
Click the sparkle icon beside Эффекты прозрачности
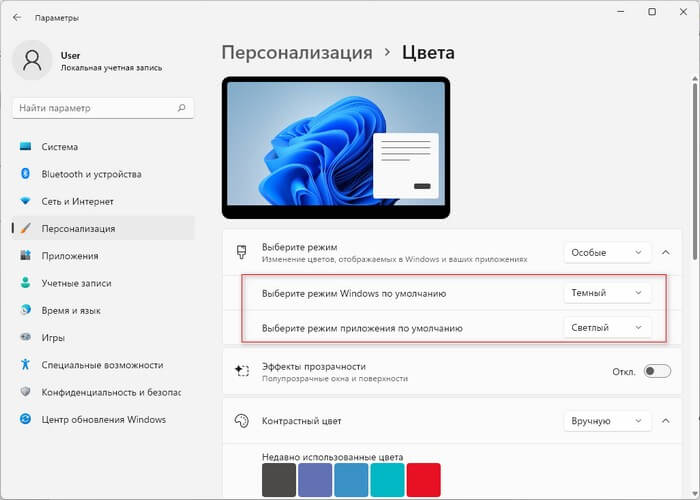(x=242, y=371)
